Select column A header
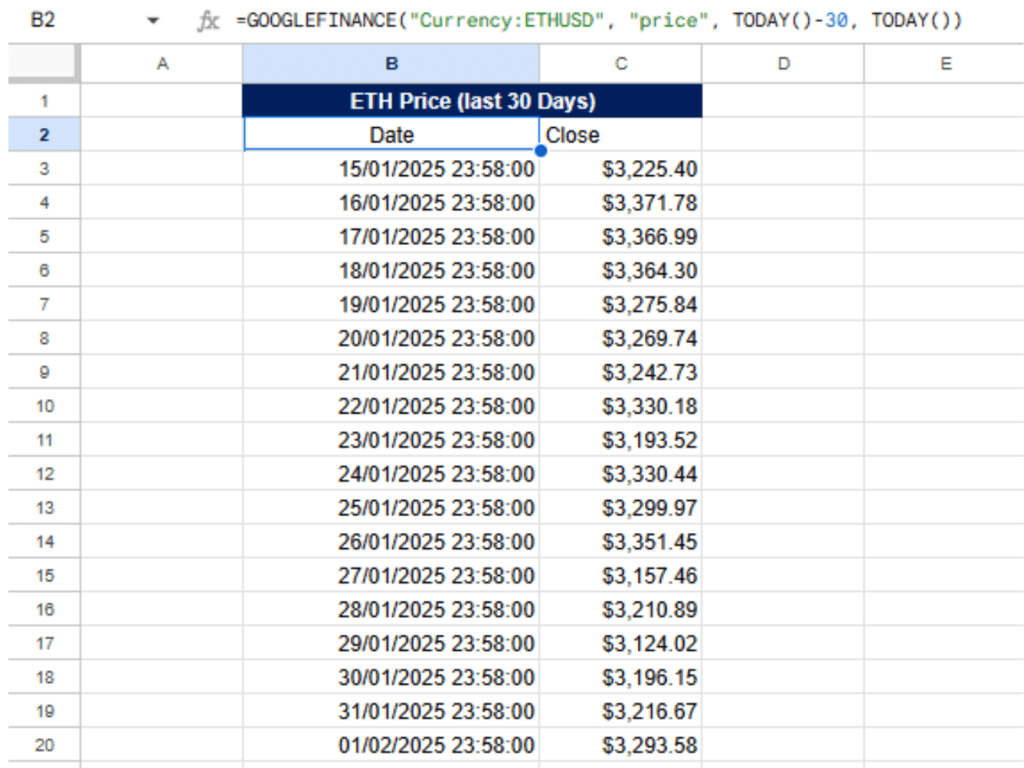 pos(162,64)
